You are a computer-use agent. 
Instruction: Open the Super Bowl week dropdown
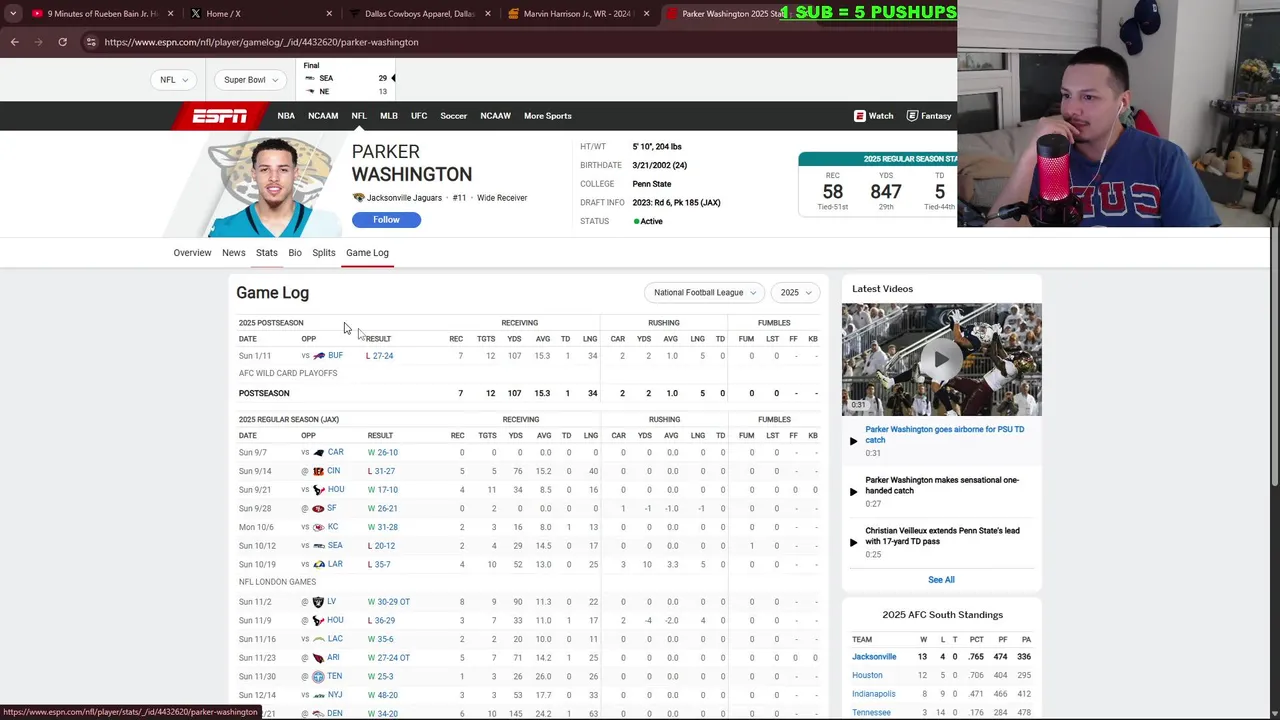(x=251, y=80)
